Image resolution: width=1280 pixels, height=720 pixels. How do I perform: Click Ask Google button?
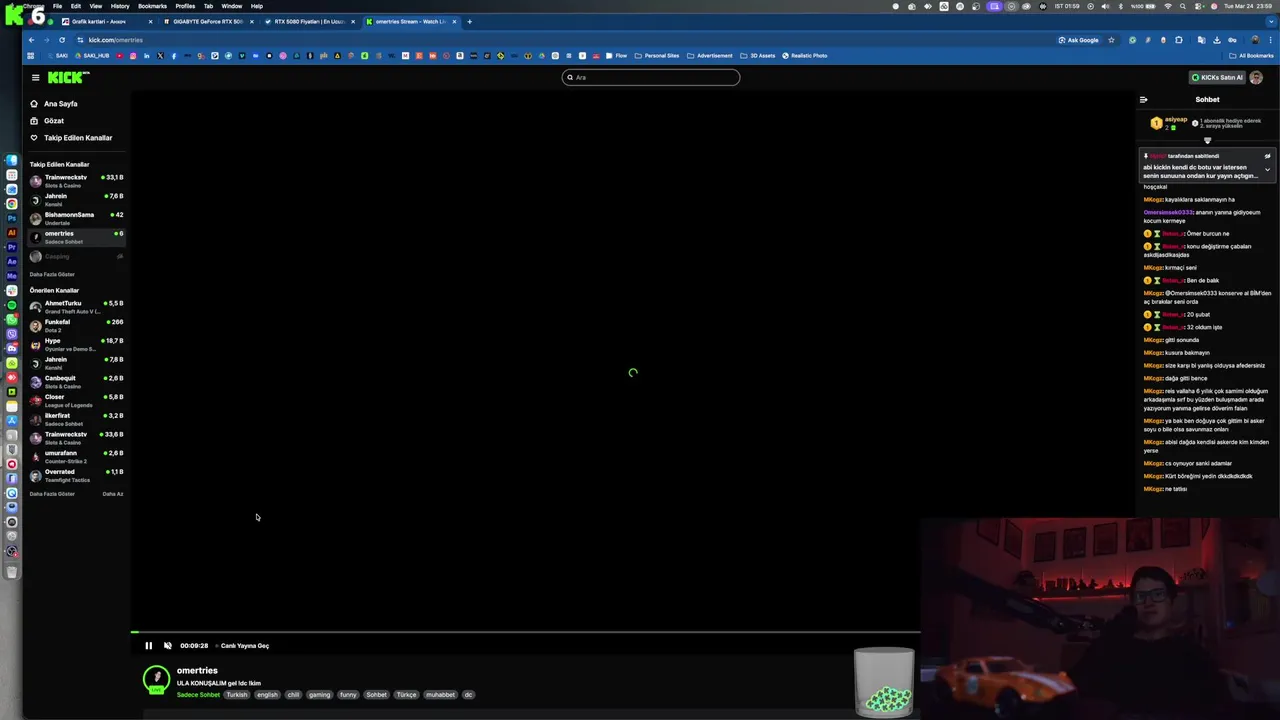pyautogui.click(x=1078, y=40)
